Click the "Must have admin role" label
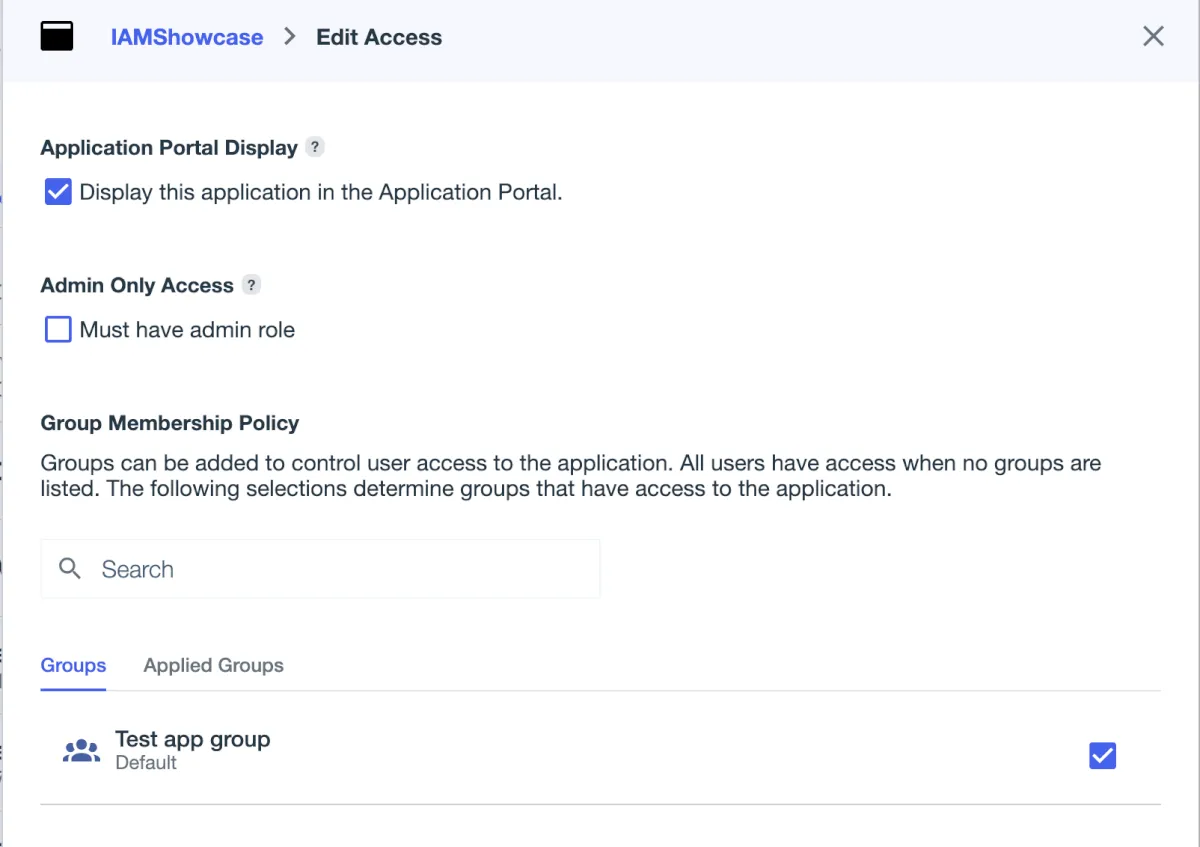 187,330
